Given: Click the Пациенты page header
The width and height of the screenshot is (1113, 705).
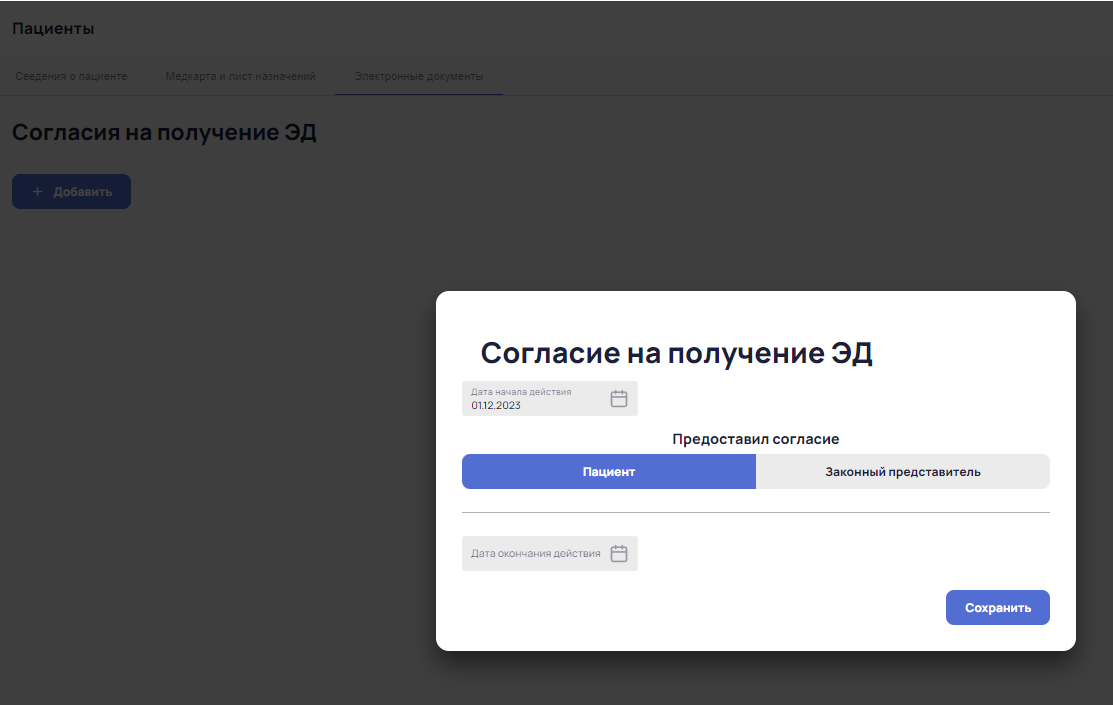Looking at the screenshot, I should (x=53, y=28).
